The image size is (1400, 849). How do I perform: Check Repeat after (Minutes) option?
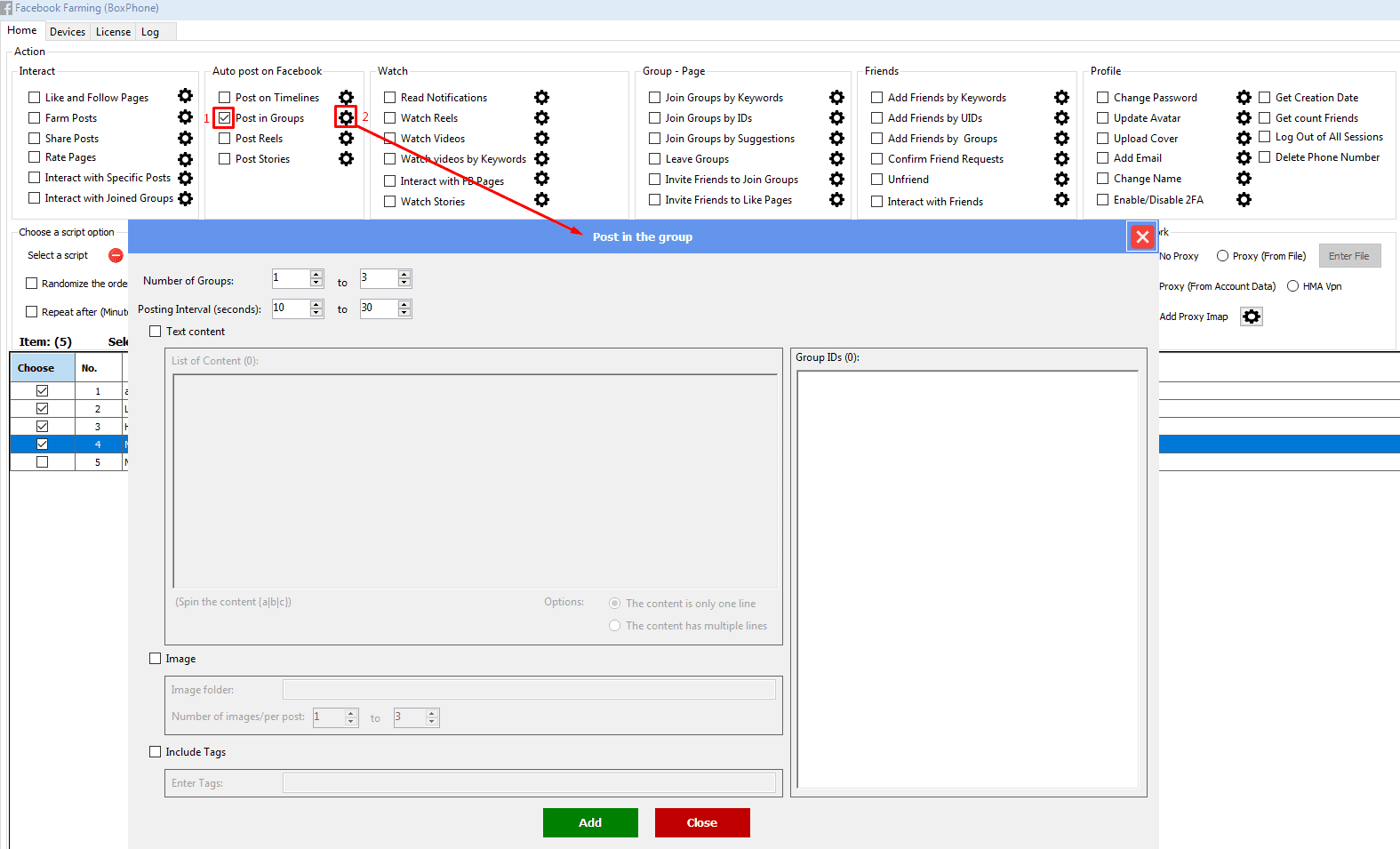click(x=32, y=312)
